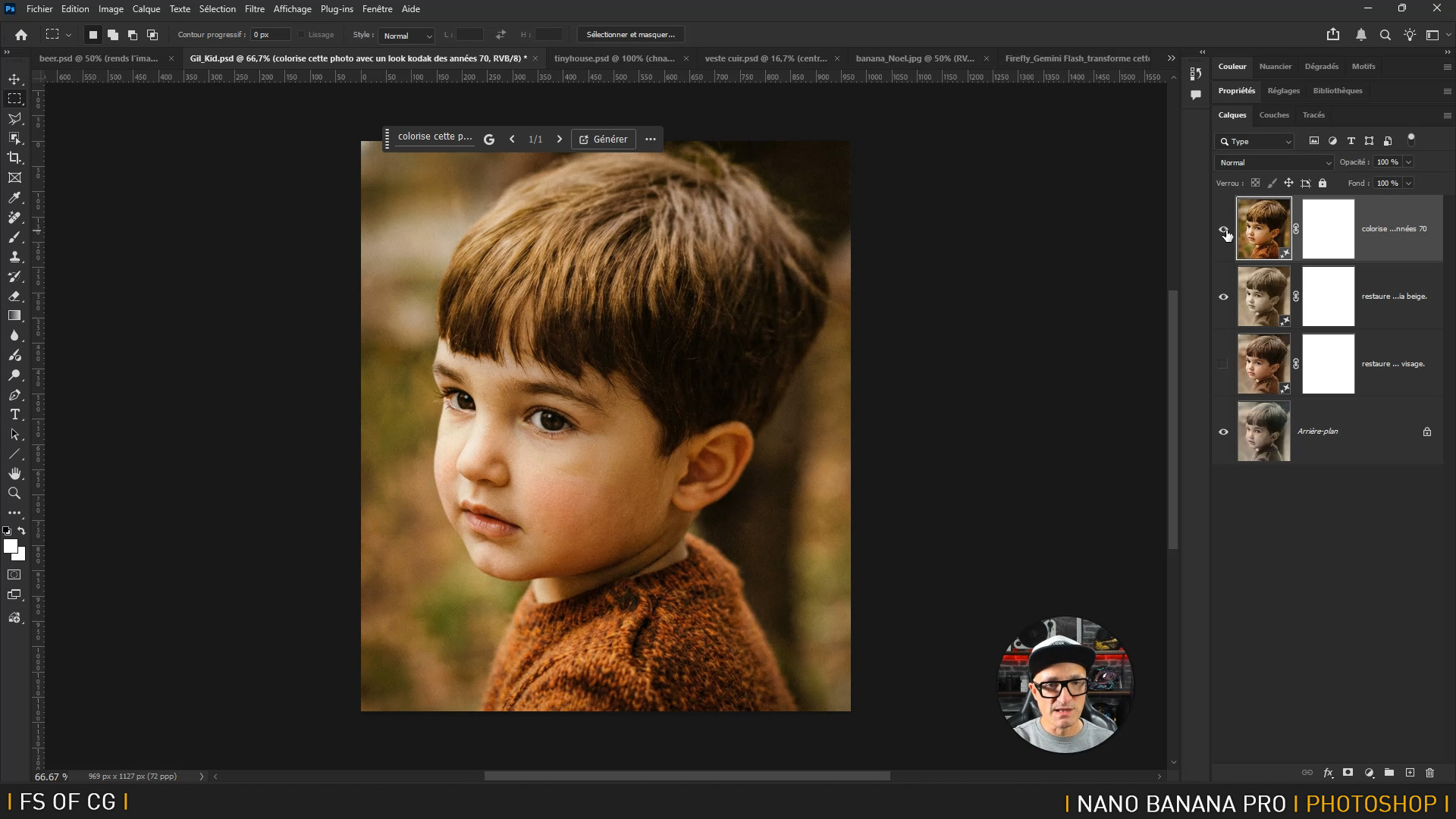
Task: Hide the Arrière-plan layer
Action: pos(1223,431)
